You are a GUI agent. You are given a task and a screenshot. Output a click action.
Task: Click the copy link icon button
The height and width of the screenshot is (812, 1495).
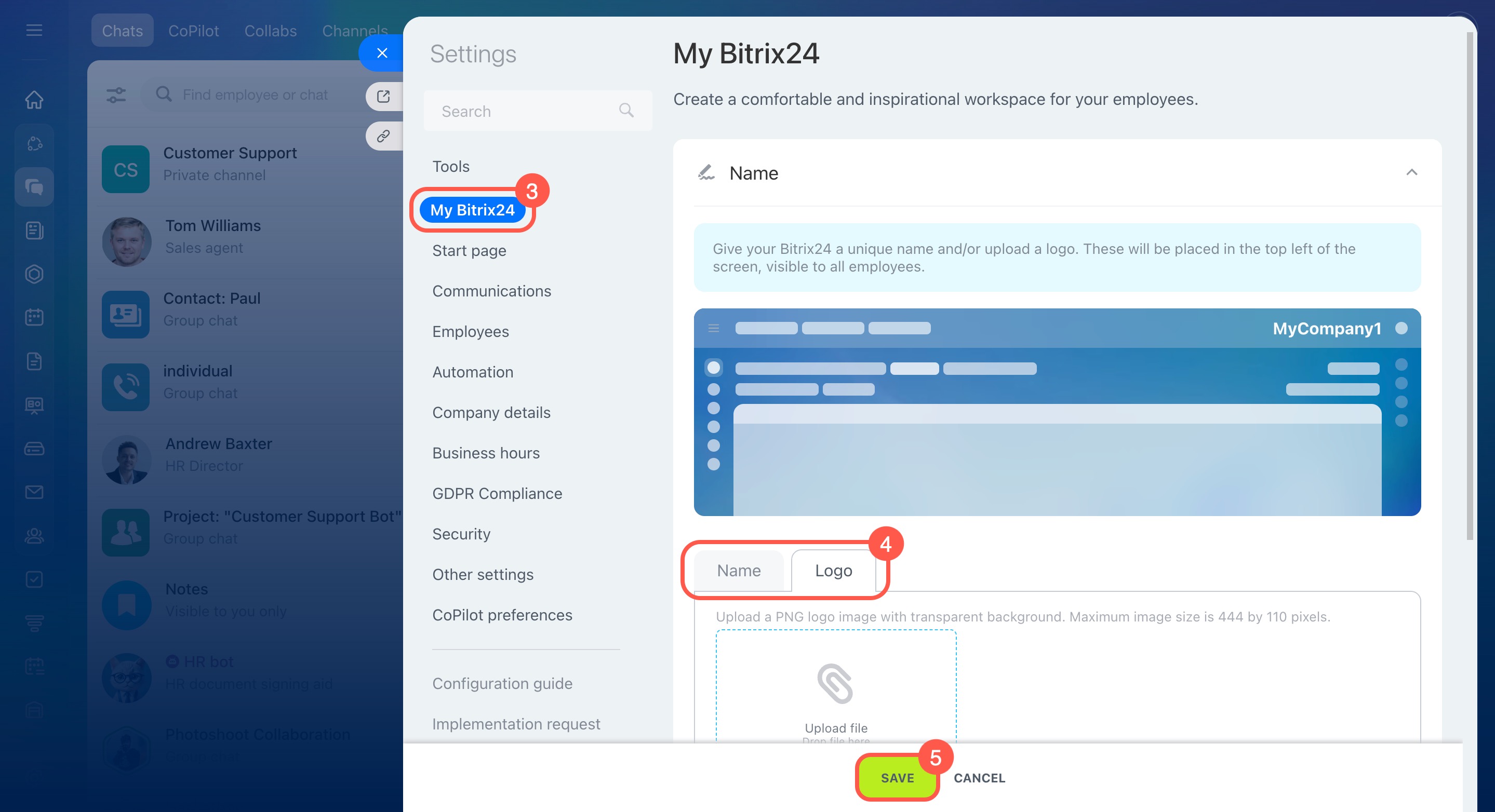tap(383, 137)
